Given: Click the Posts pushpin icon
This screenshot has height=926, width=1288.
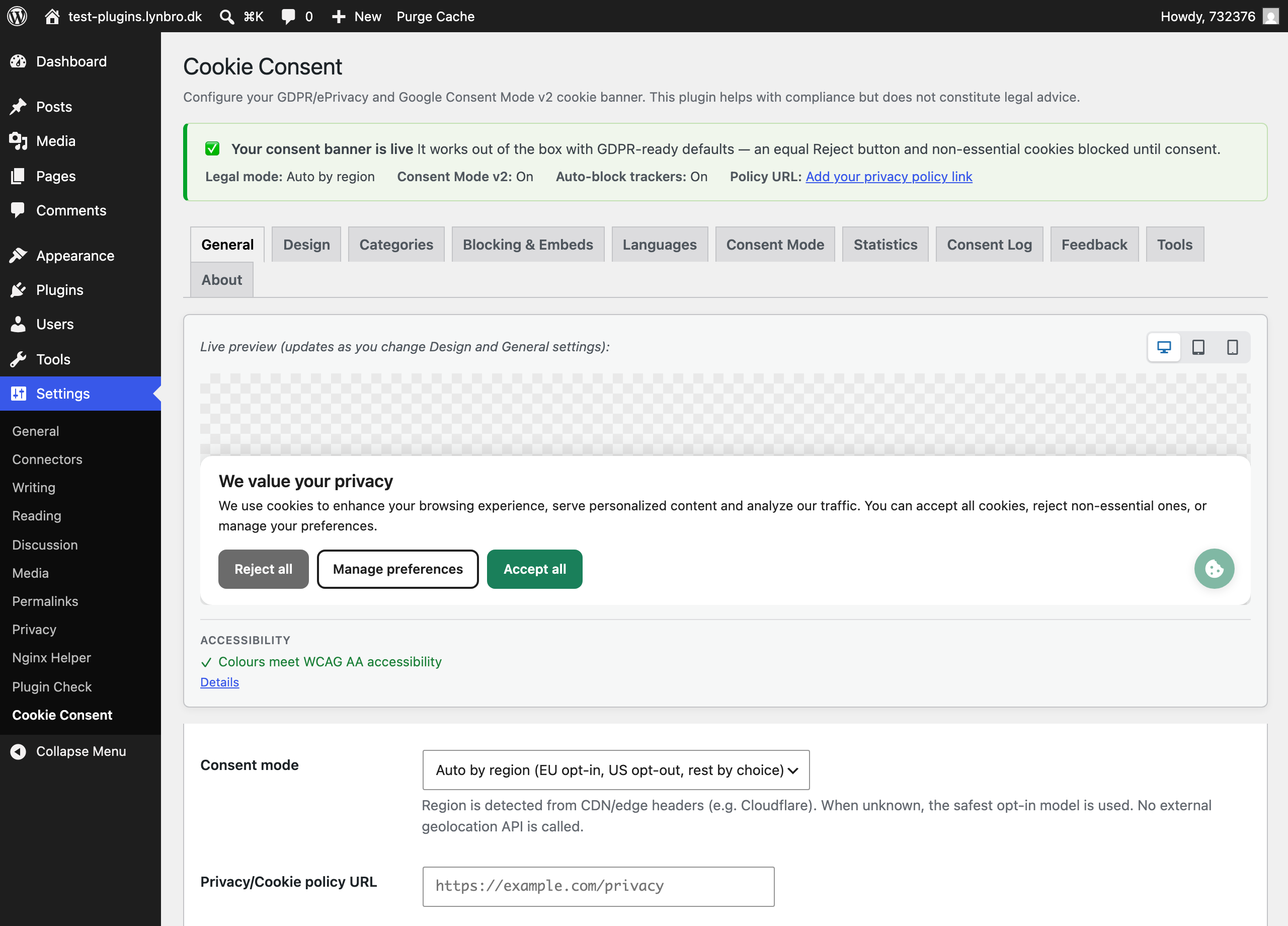Looking at the screenshot, I should click(x=18, y=107).
